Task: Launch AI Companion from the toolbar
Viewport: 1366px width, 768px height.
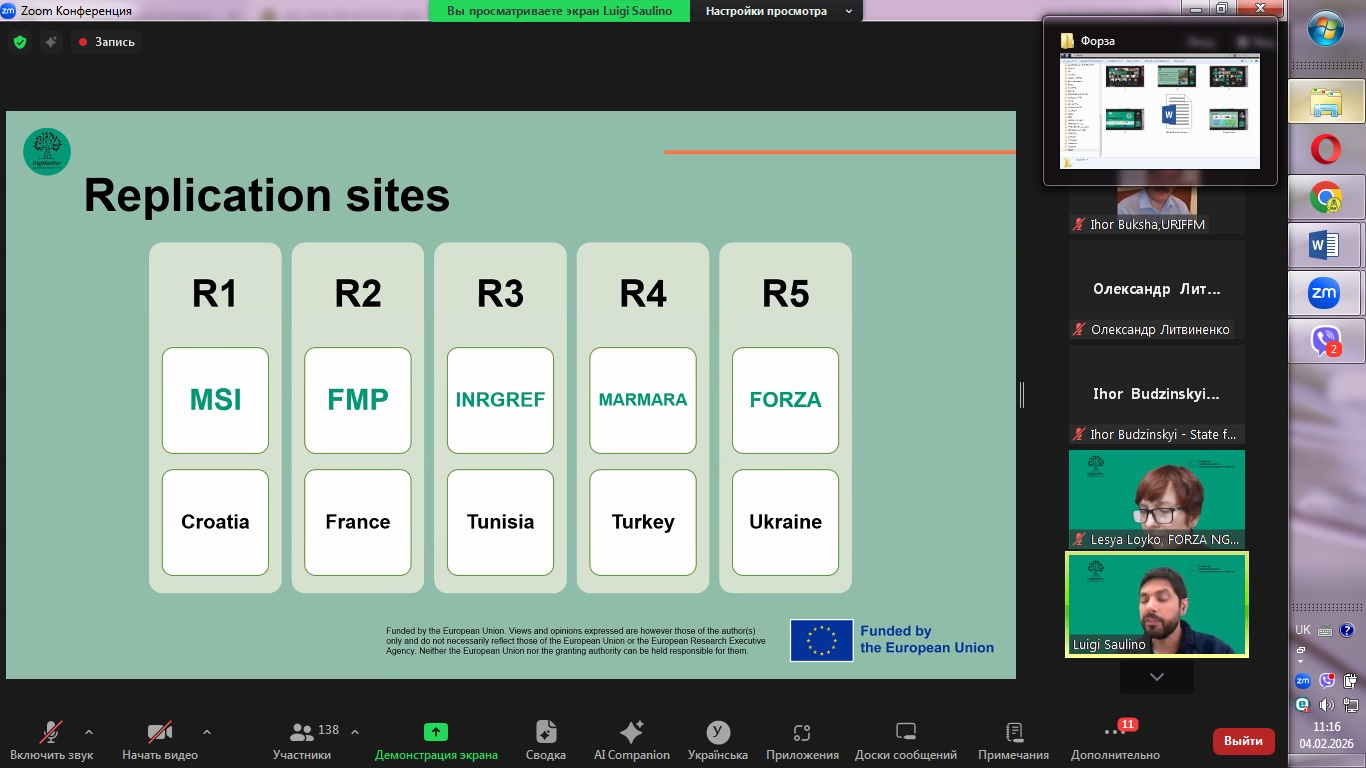Action: coord(631,732)
